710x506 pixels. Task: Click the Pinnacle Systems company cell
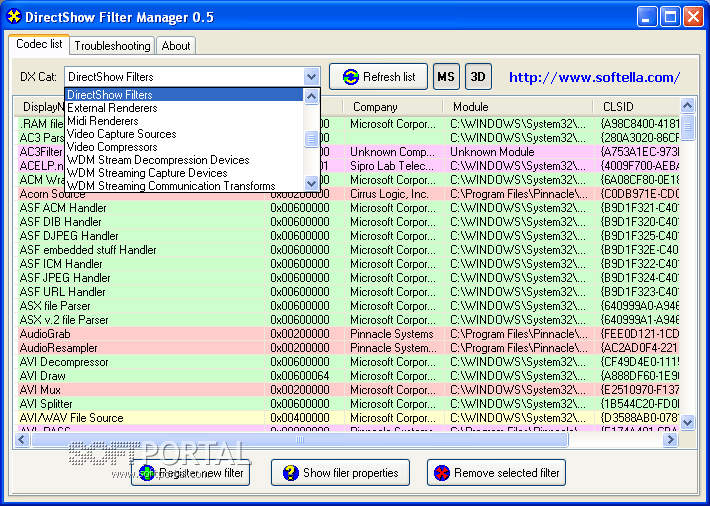[392, 334]
